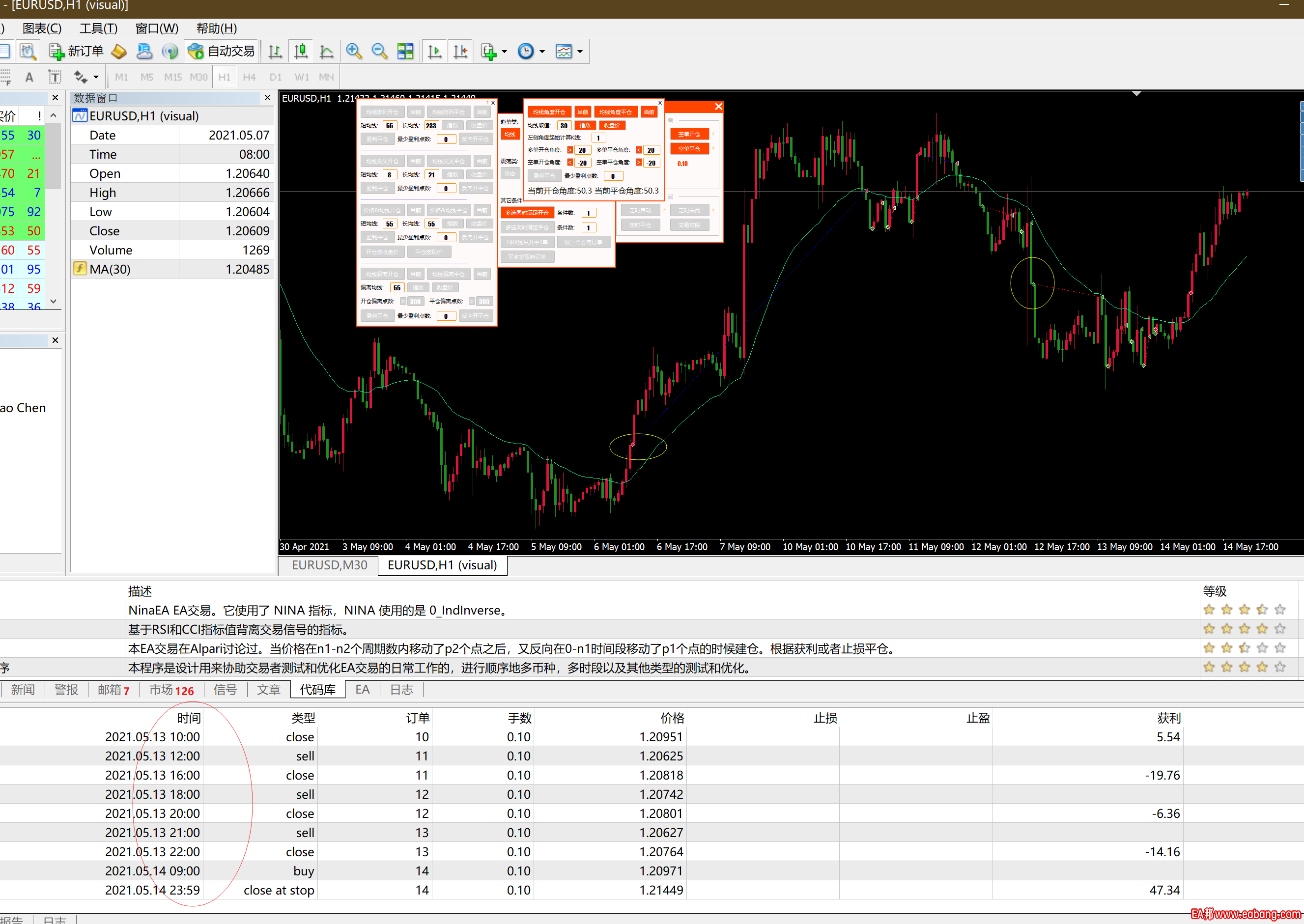This screenshot has width=1304, height=924.
Task: Open the 帮助(H) menu
Action: 216,28
